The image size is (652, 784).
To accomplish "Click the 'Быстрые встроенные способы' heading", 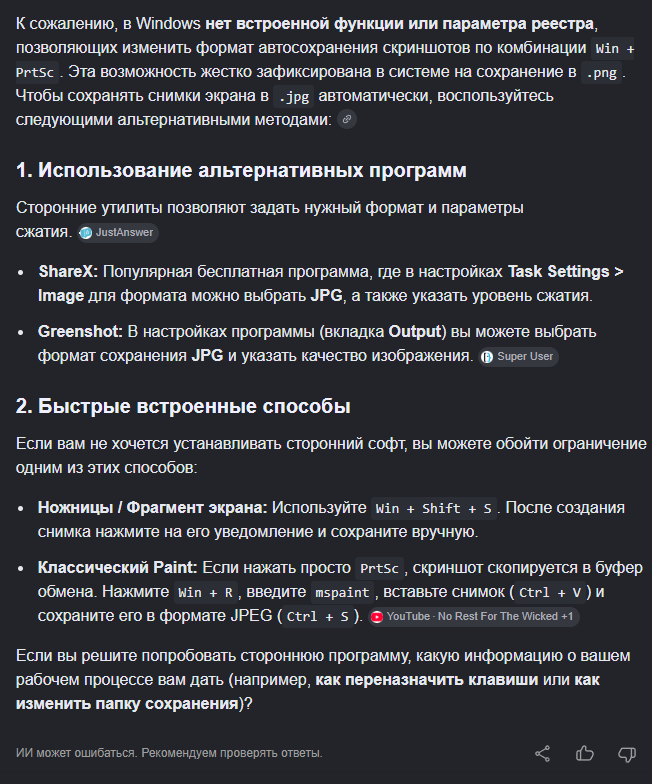I will coord(183,406).
